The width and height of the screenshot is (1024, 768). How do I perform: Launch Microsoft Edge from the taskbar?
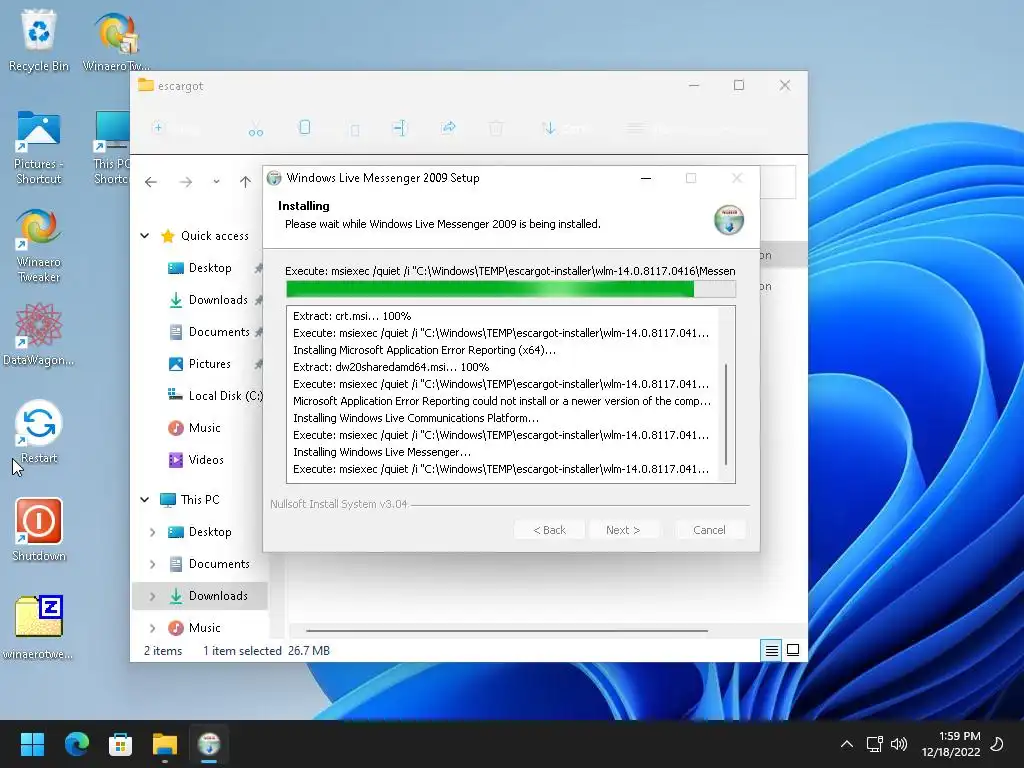pyautogui.click(x=76, y=744)
